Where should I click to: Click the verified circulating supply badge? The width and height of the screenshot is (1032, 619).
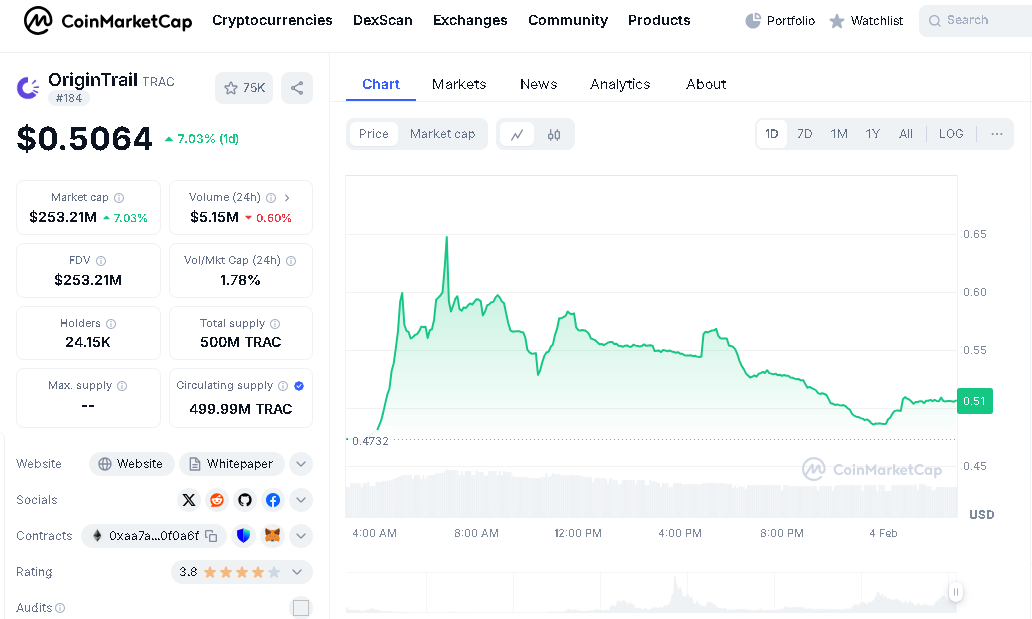pos(299,386)
